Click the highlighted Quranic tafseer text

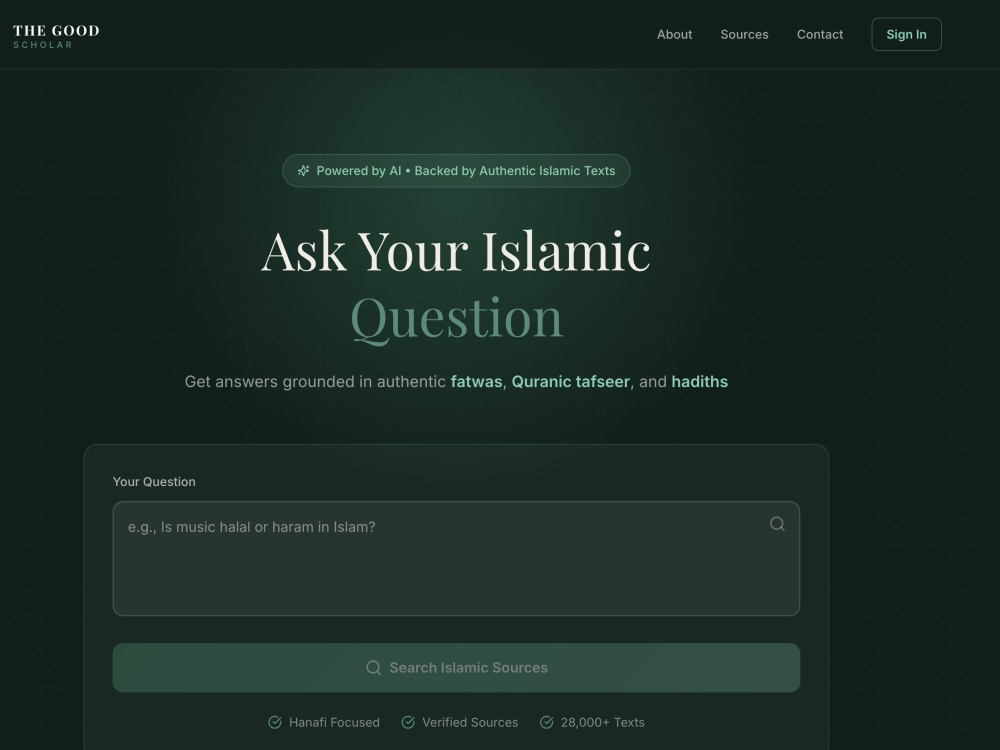coord(571,381)
